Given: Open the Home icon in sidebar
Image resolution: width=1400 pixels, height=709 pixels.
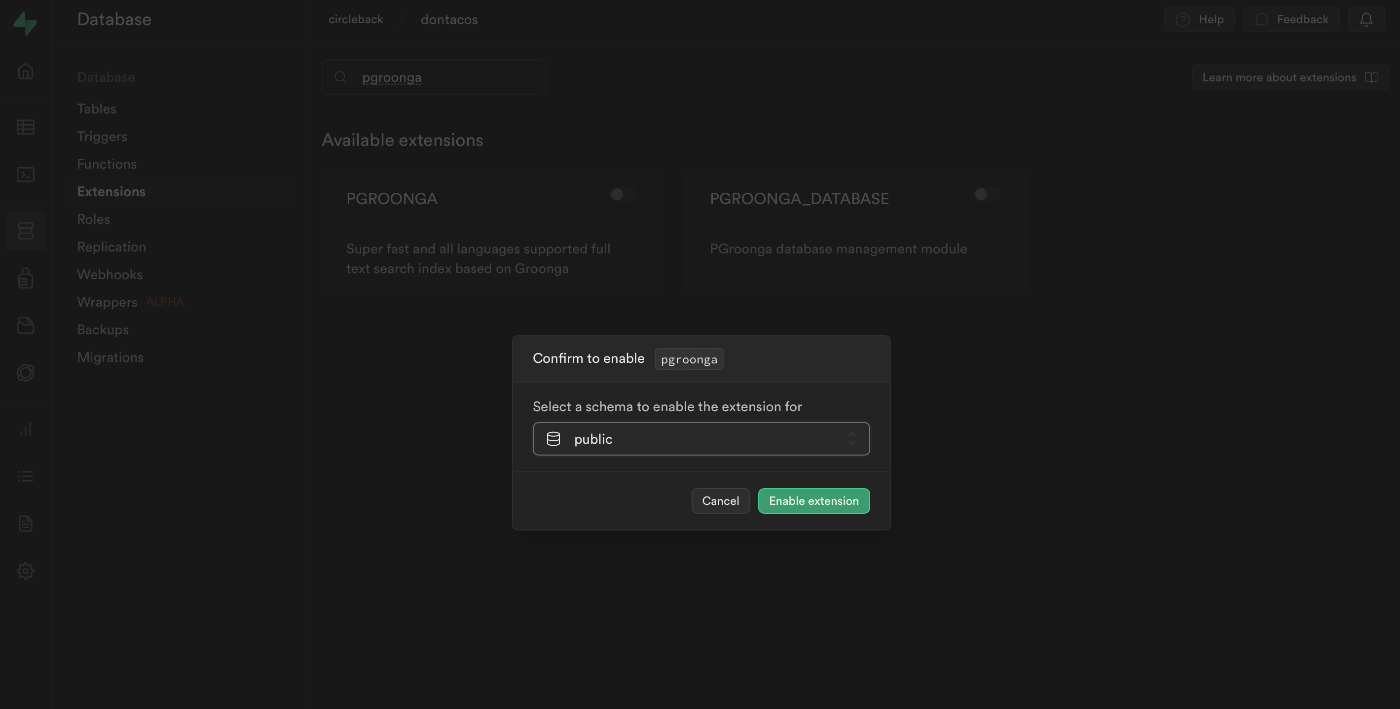Looking at the screenshot, I should tap(26, 71).
